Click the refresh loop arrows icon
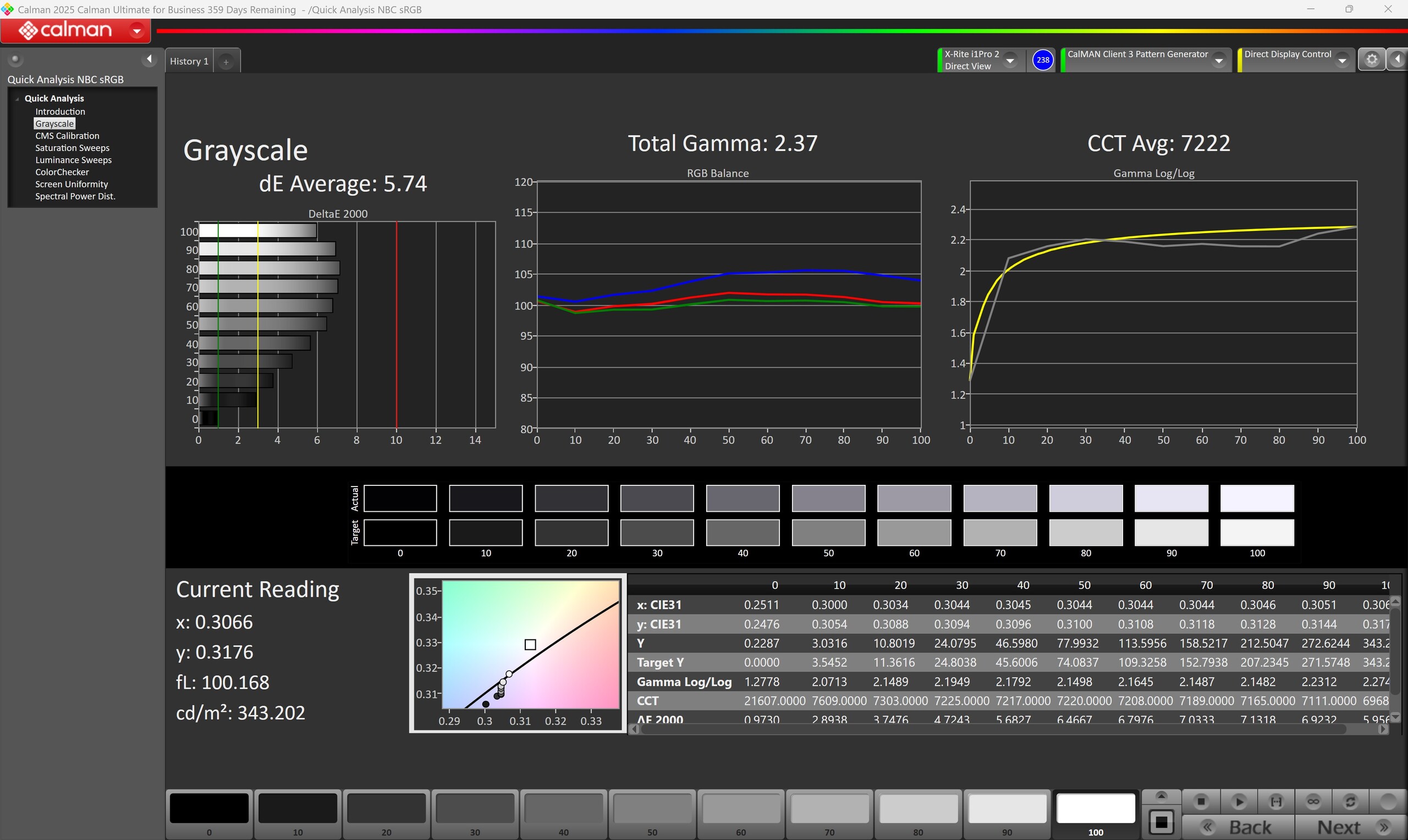The width and height of the screenshot is (1408, 840). coord(1350,802)
